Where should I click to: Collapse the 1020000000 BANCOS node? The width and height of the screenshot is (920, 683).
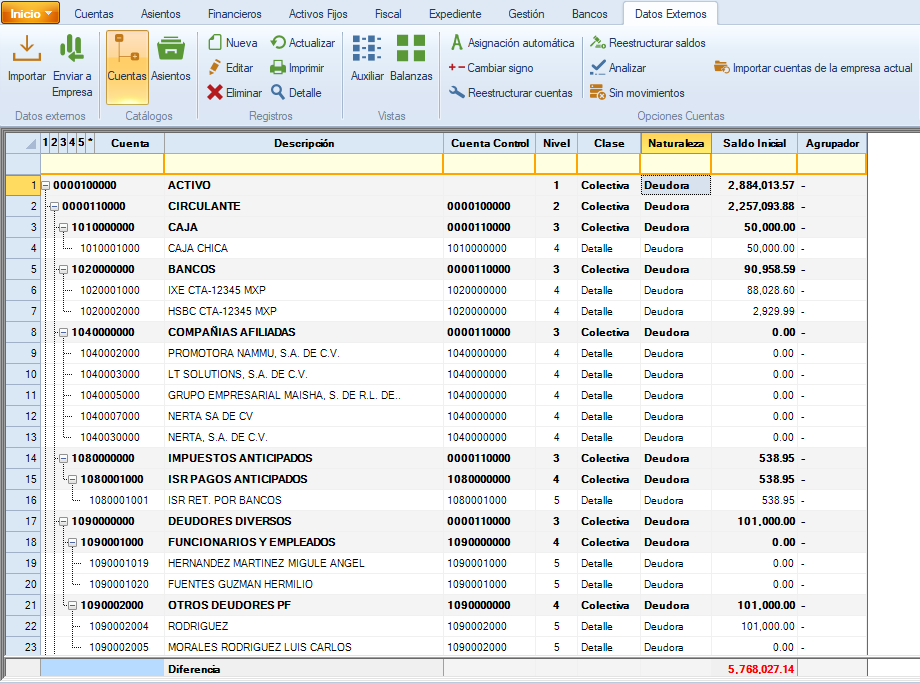[64, 270]
